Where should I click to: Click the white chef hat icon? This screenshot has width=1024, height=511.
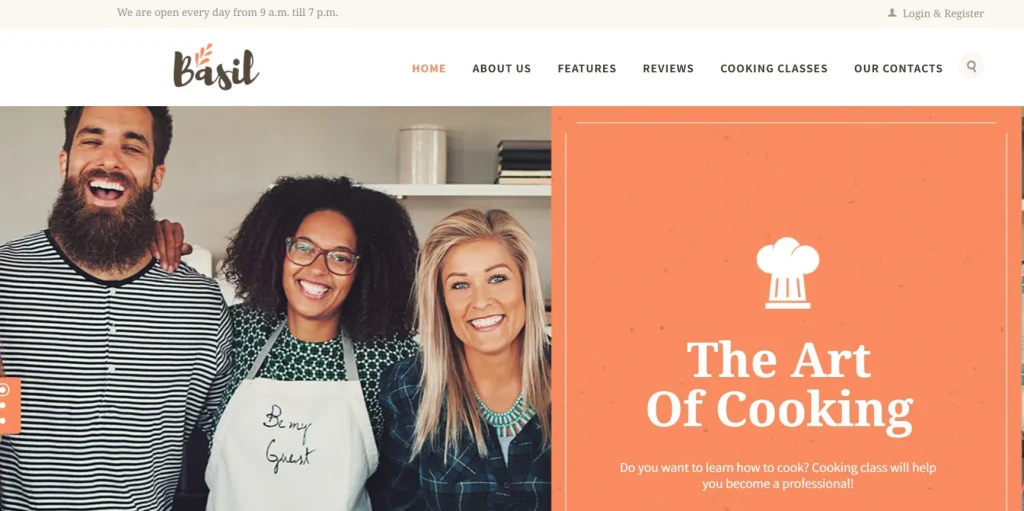pos(788,272)
